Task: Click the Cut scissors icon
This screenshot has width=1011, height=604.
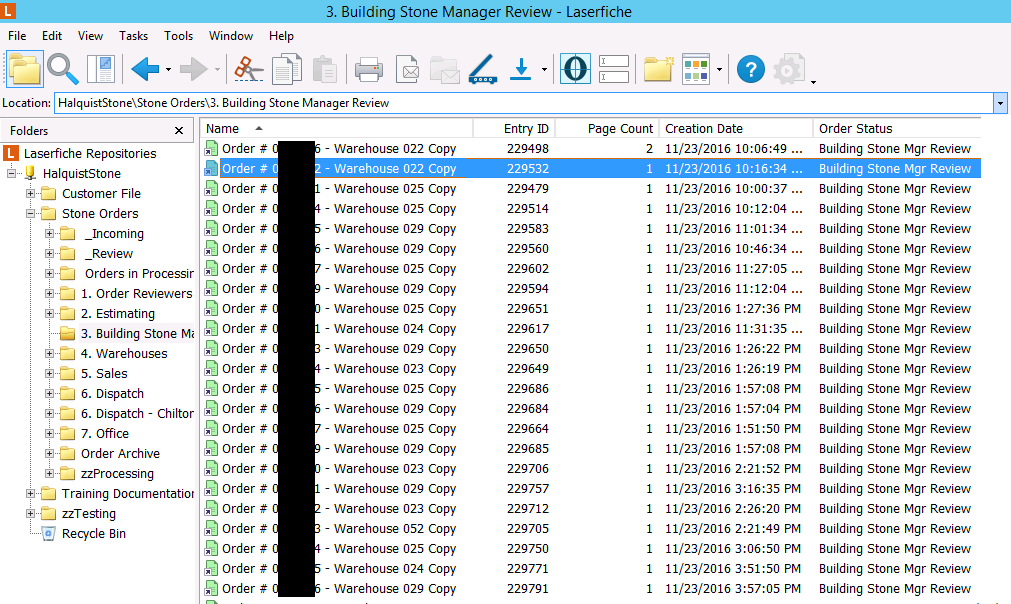Action: [x=249, y=69]
